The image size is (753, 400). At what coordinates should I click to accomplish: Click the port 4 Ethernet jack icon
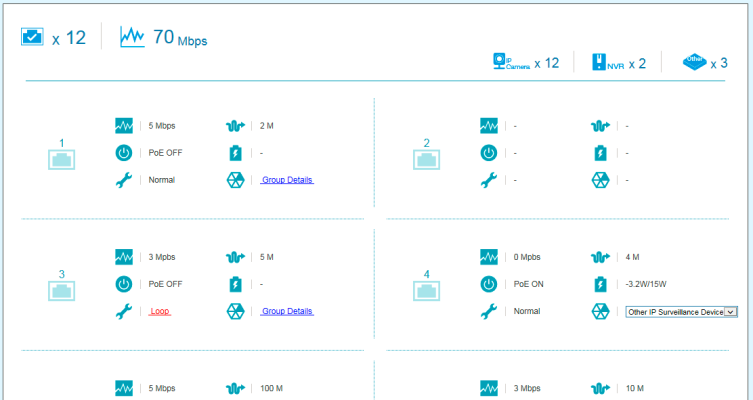(427, 290)
